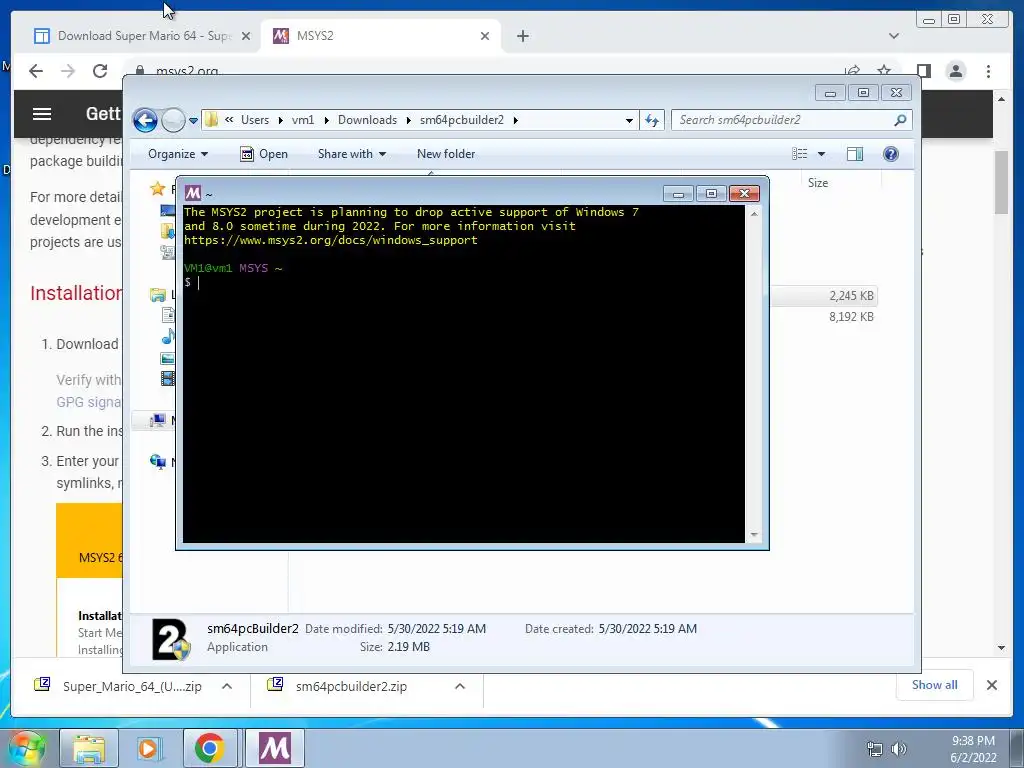Click Network icon in navigation pane
Viewport: 1024px width, 768px height.
click(157, 462)
